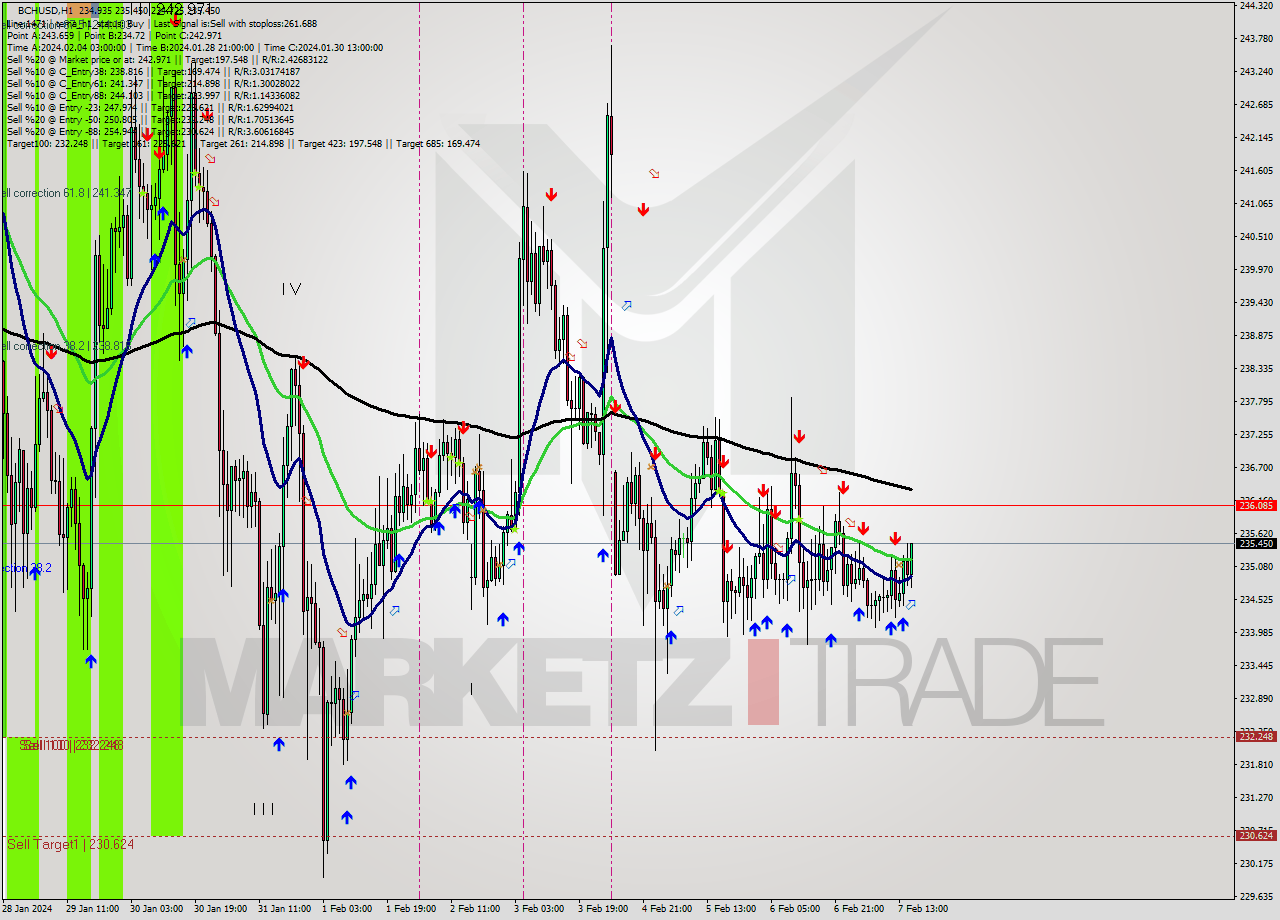
Task: Click the 'Sell %20 @ Entry -88: 254.94' line
Action: 150,131
